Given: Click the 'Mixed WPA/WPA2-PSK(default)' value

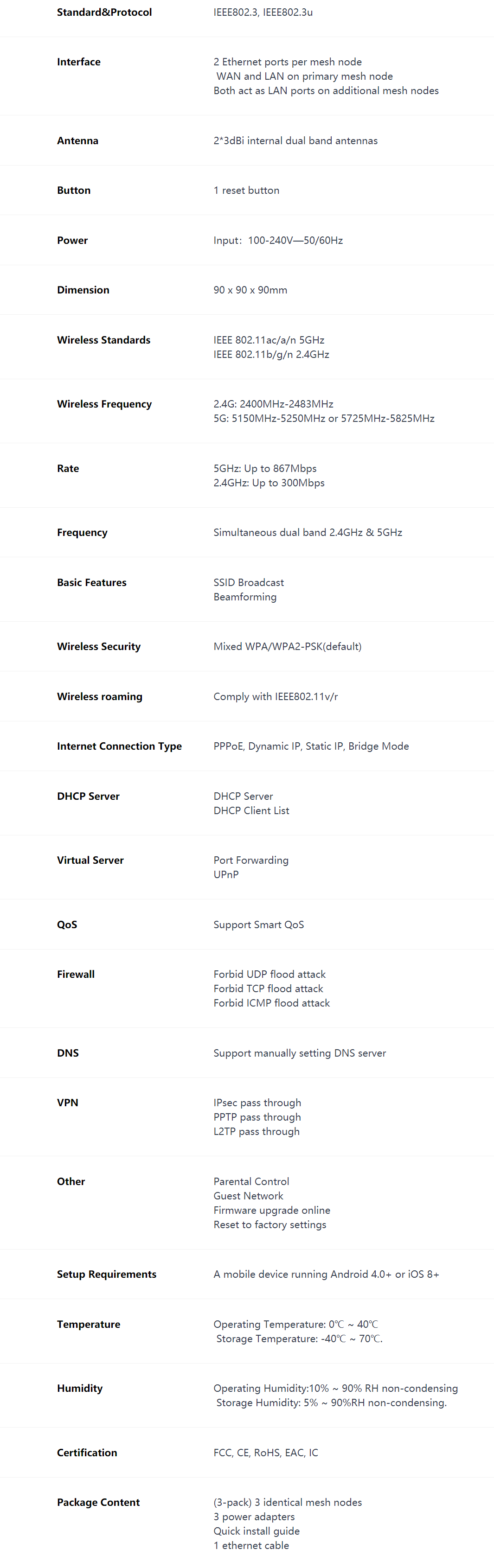Looking at the screenshot, I should pos(287,646).
